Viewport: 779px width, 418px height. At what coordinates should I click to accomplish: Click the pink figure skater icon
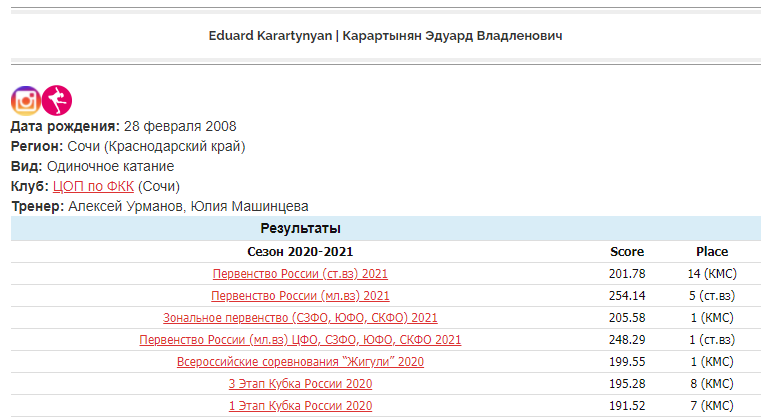(57, 100)
